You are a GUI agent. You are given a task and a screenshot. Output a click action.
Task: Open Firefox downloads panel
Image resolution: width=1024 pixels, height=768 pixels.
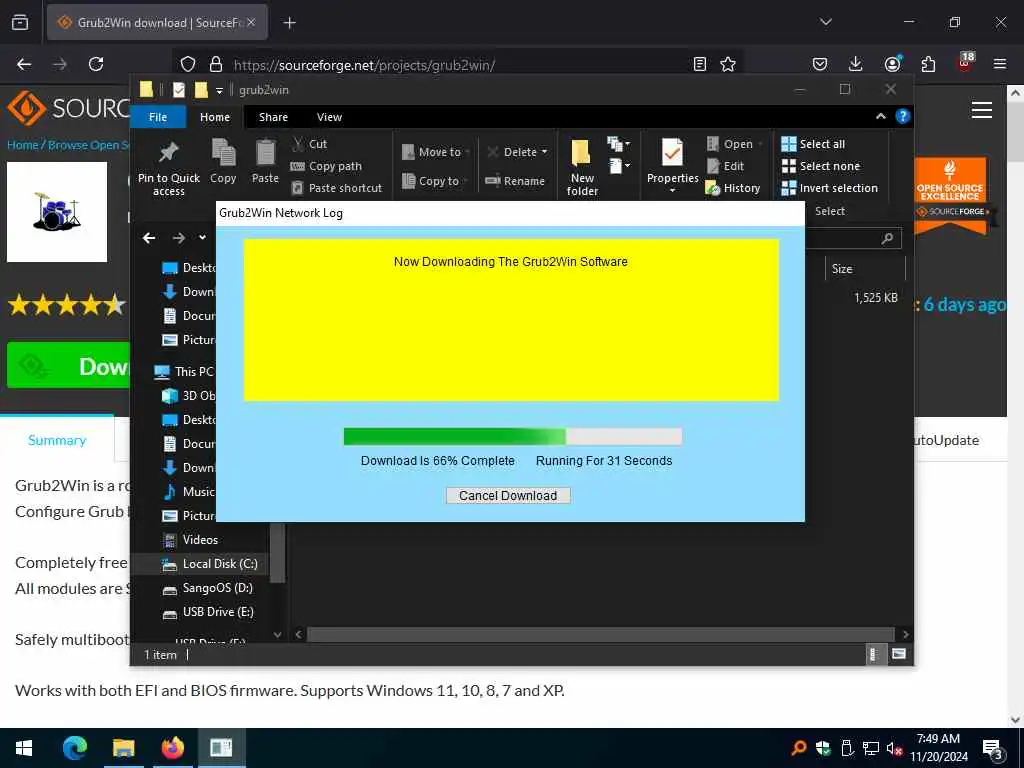tap(855, 64)
